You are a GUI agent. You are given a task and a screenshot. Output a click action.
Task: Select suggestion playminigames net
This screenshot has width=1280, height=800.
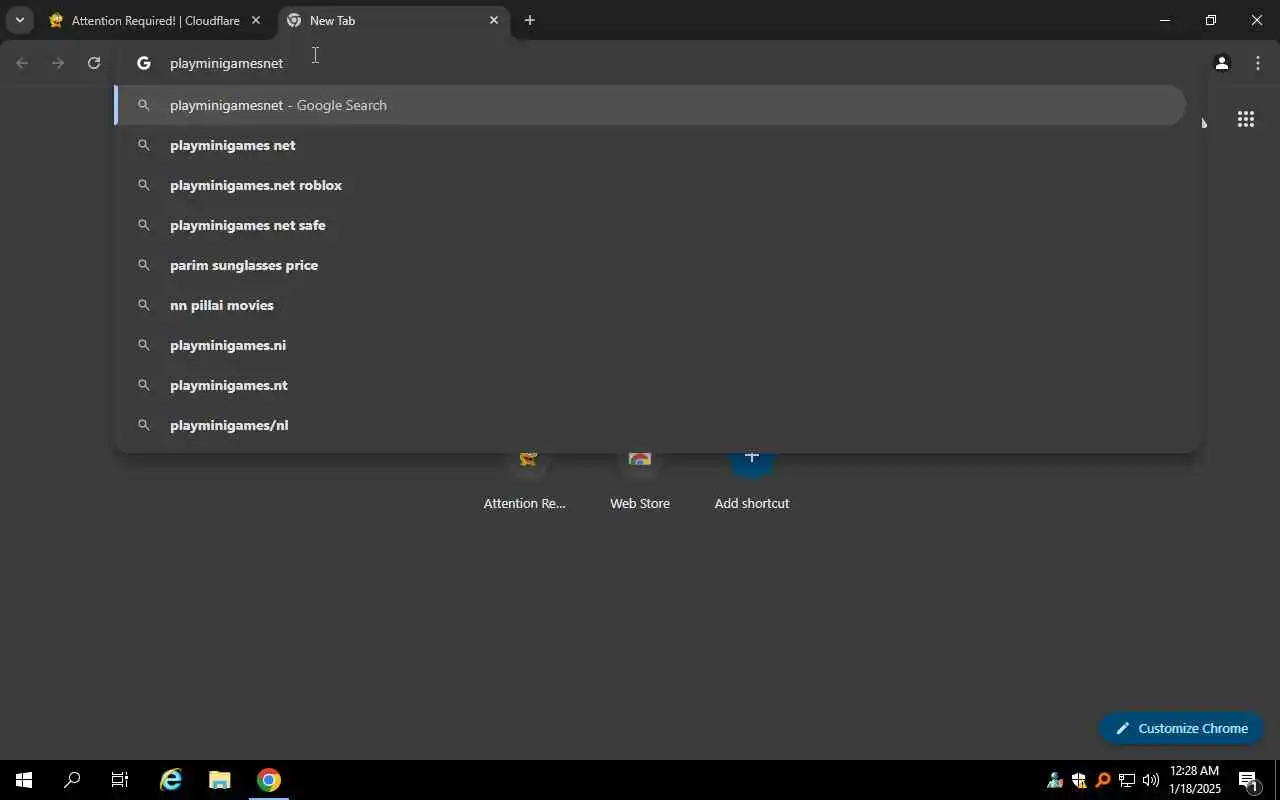tap(651, 145)
